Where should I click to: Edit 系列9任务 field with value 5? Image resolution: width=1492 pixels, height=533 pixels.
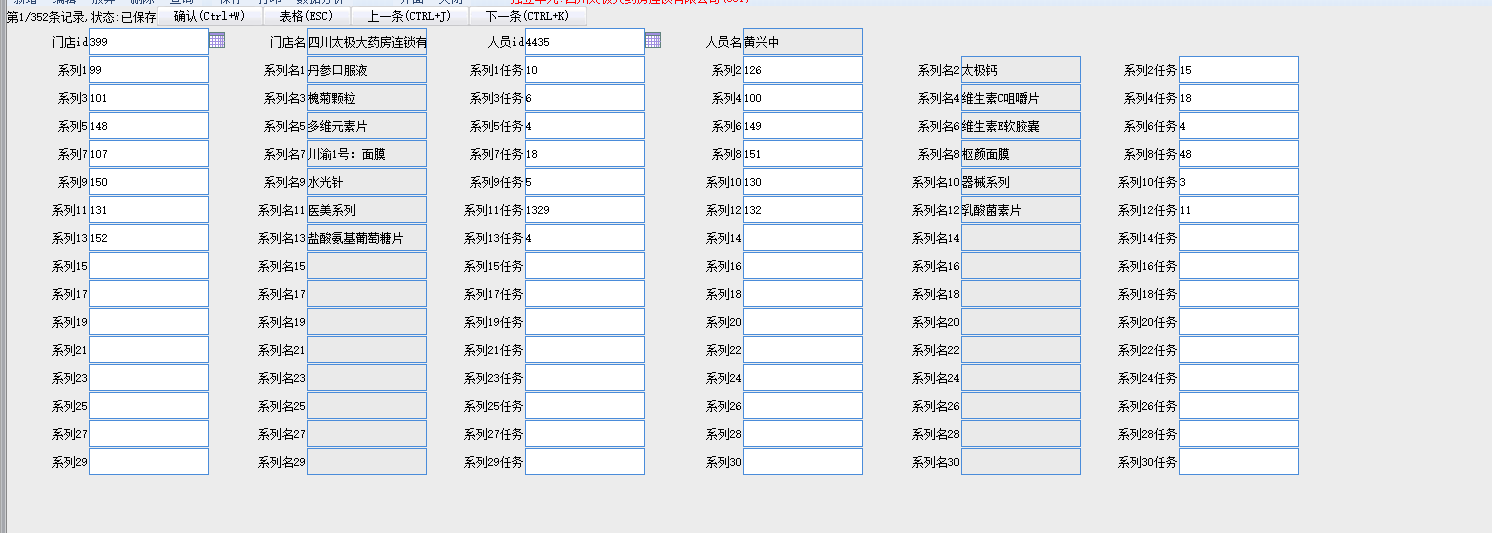tap(585, 182)
